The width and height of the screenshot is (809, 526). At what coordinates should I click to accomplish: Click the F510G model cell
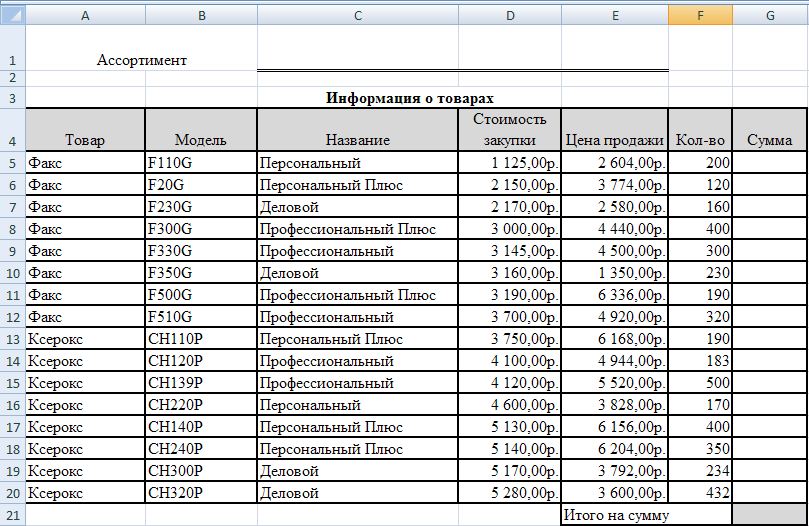tap(201, 316)
